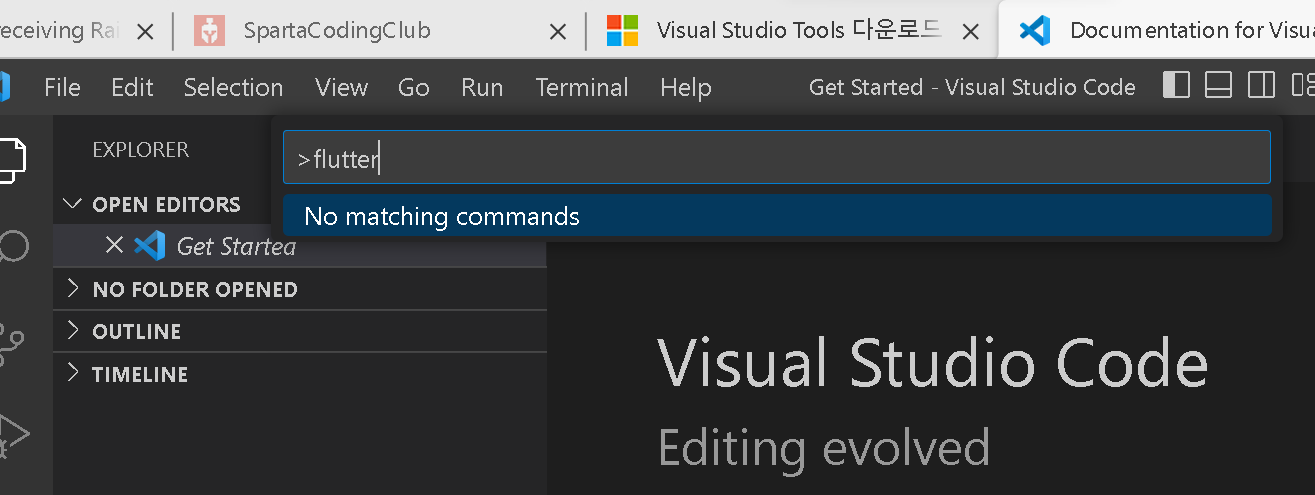Expand the Outline section
The width and height of the screenshot is (1315, 495).
72,331
